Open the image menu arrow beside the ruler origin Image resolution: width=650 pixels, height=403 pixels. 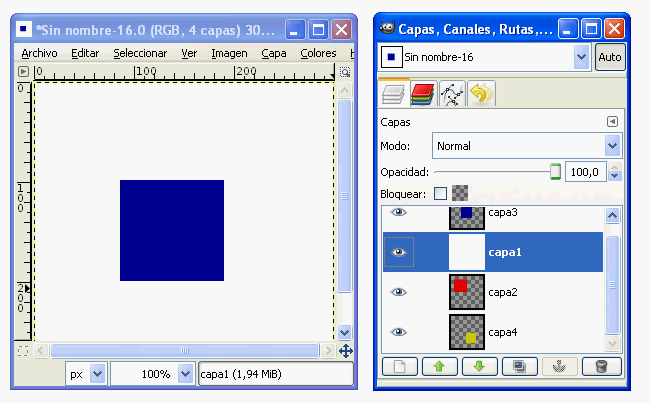(23, 72)
